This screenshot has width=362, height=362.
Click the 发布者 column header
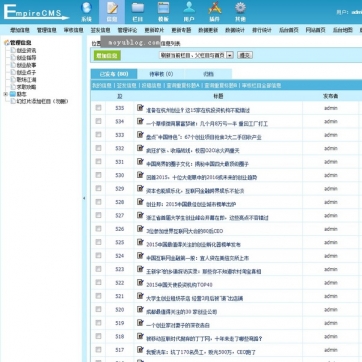(x=331, y=96)
